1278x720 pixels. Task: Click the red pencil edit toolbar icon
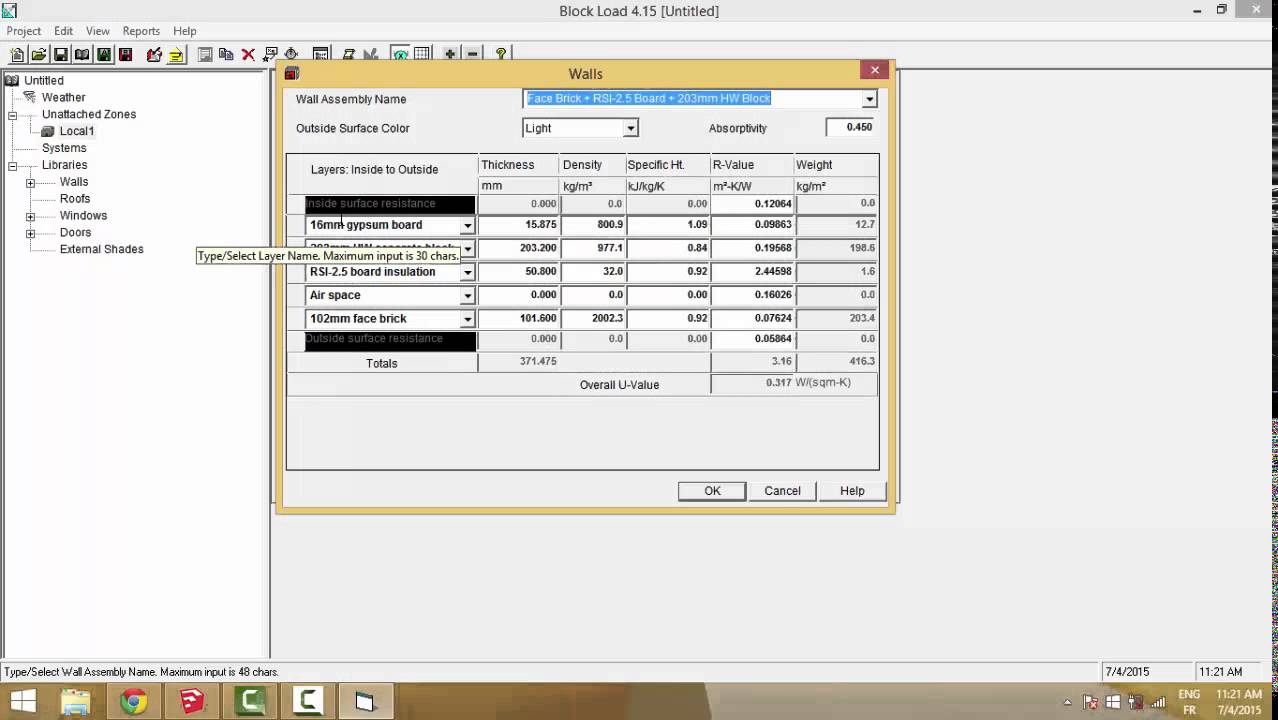pyautogui.click(x=154, y=55)
